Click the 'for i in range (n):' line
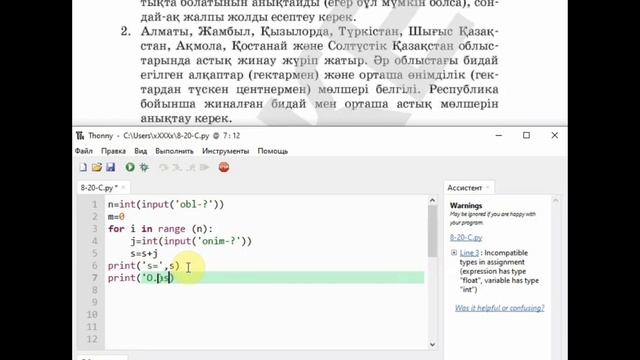 tap(160, 229)
